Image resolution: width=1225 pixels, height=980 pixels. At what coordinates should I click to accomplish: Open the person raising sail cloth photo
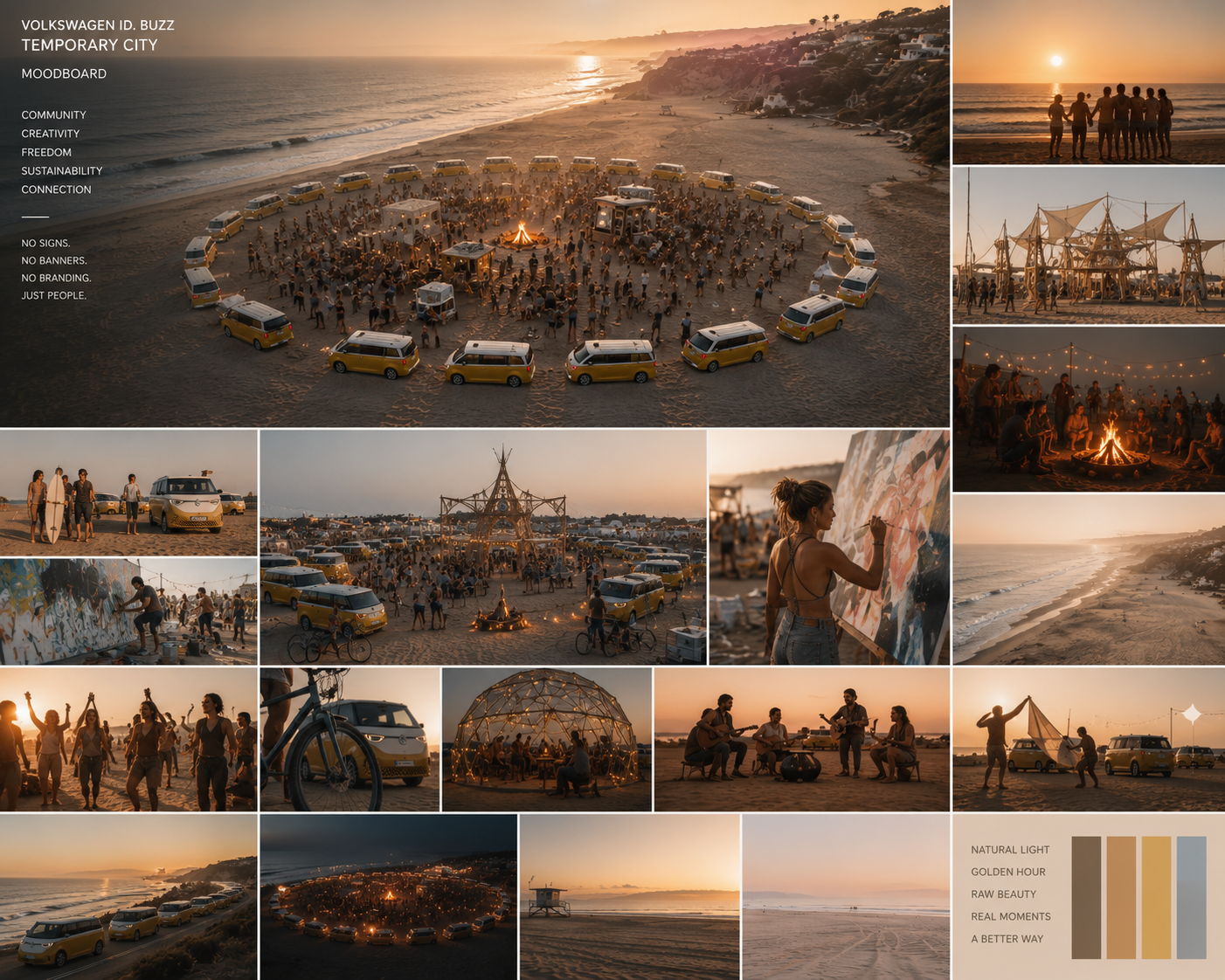[x=1089, y=740]
